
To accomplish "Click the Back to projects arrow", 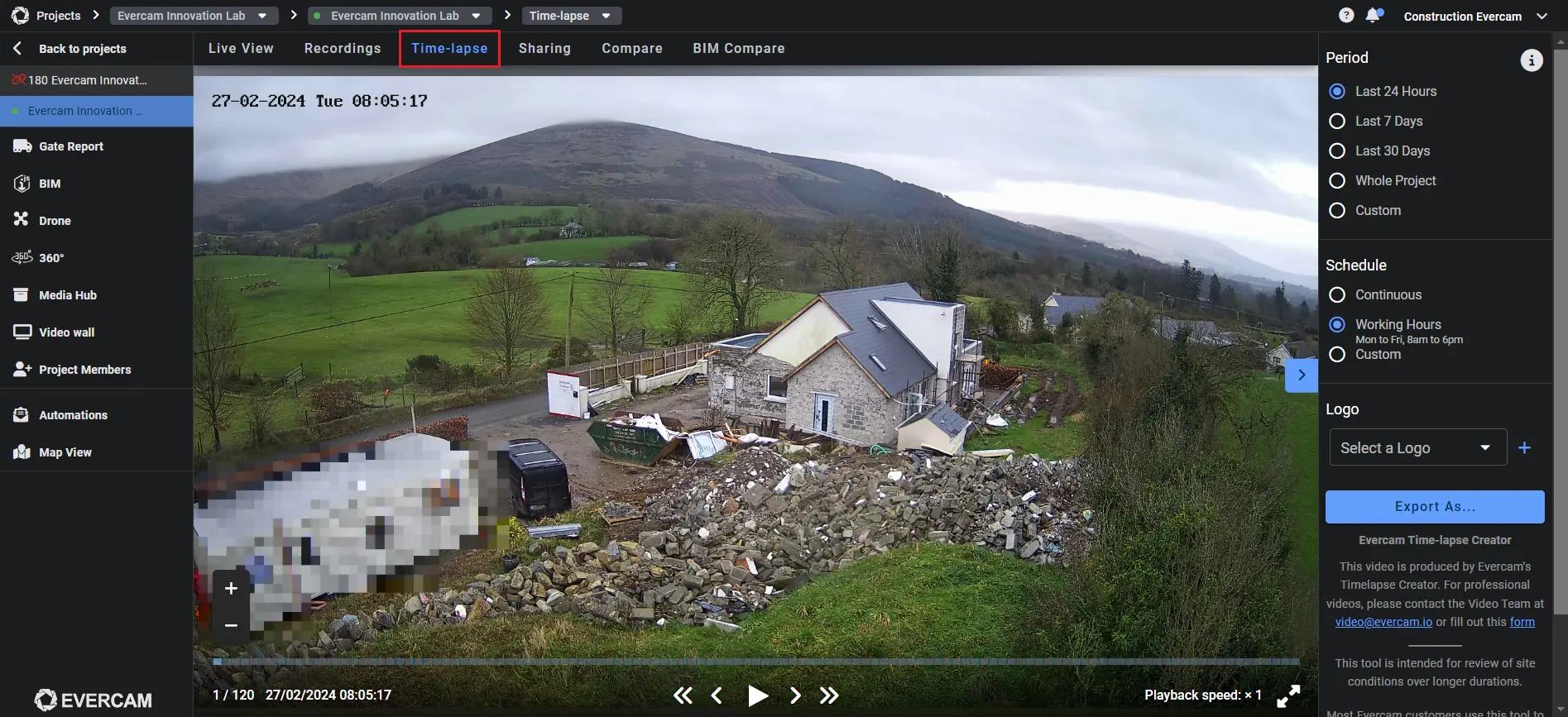I will [17, 49].
